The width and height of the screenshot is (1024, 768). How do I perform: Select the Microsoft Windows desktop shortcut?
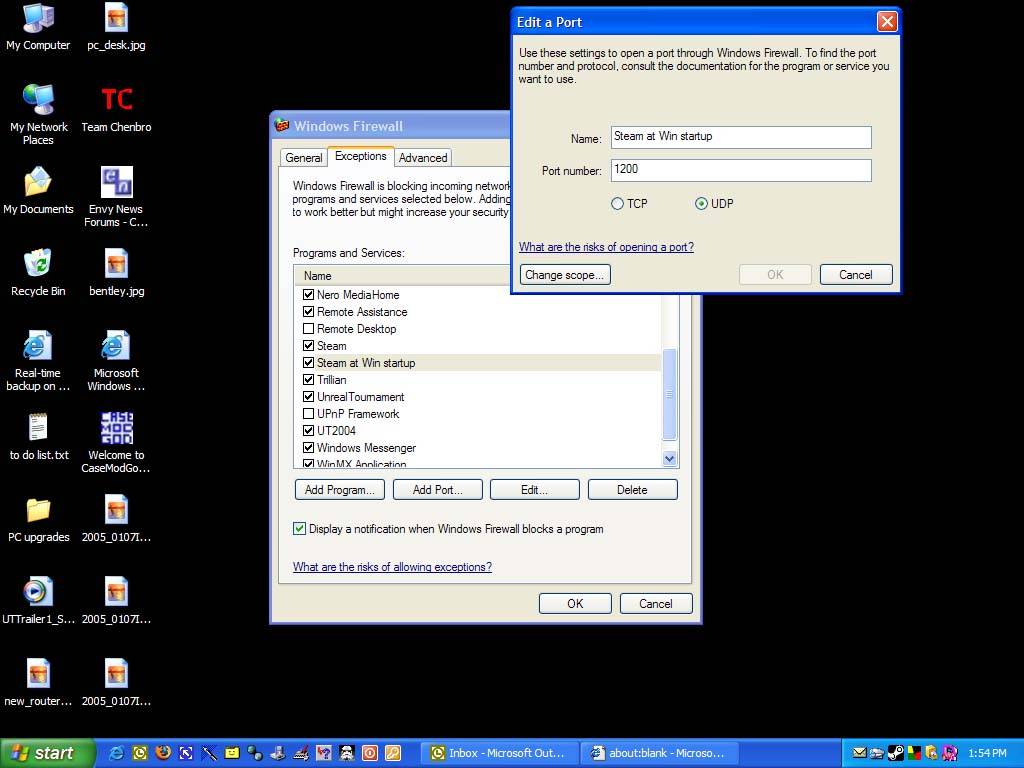click(x=116, y=361)
